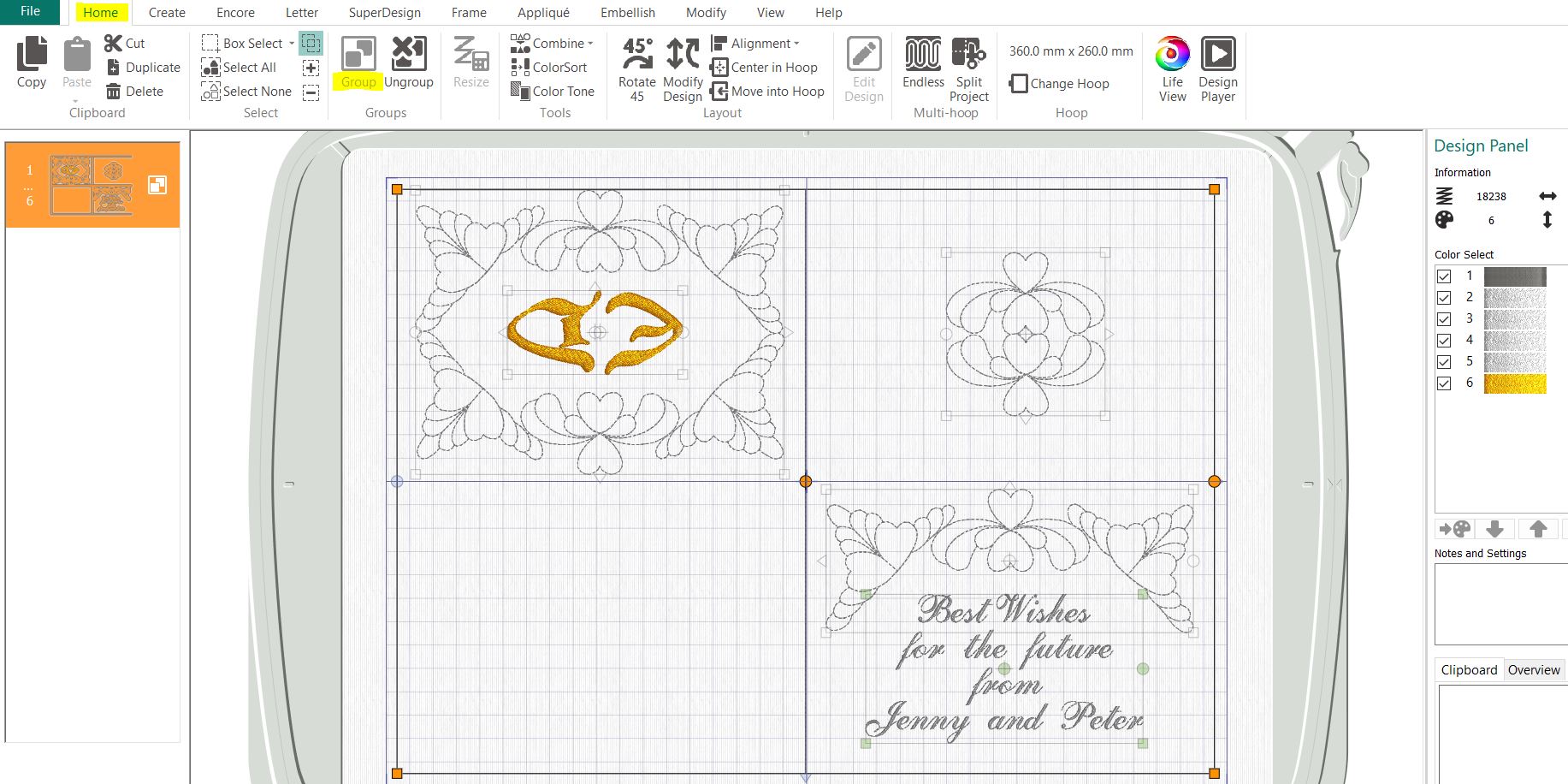This screenshot has width=1568, height=784.
Task: Click in the Notes and Settings field
Action: [x=1501, y=604]
